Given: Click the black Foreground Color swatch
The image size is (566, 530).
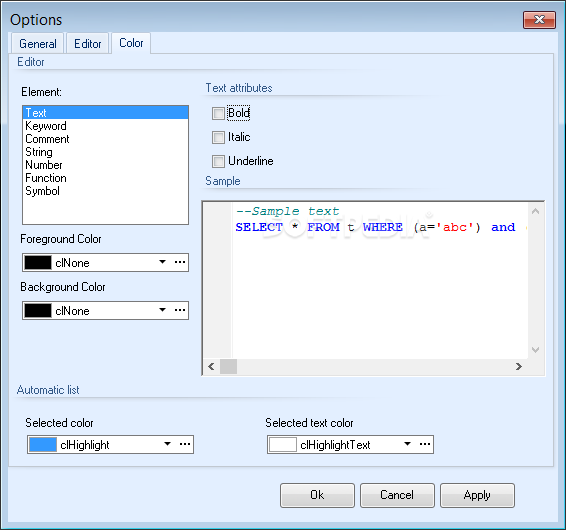Looking at the screenshot, I should tap(38, 262).
